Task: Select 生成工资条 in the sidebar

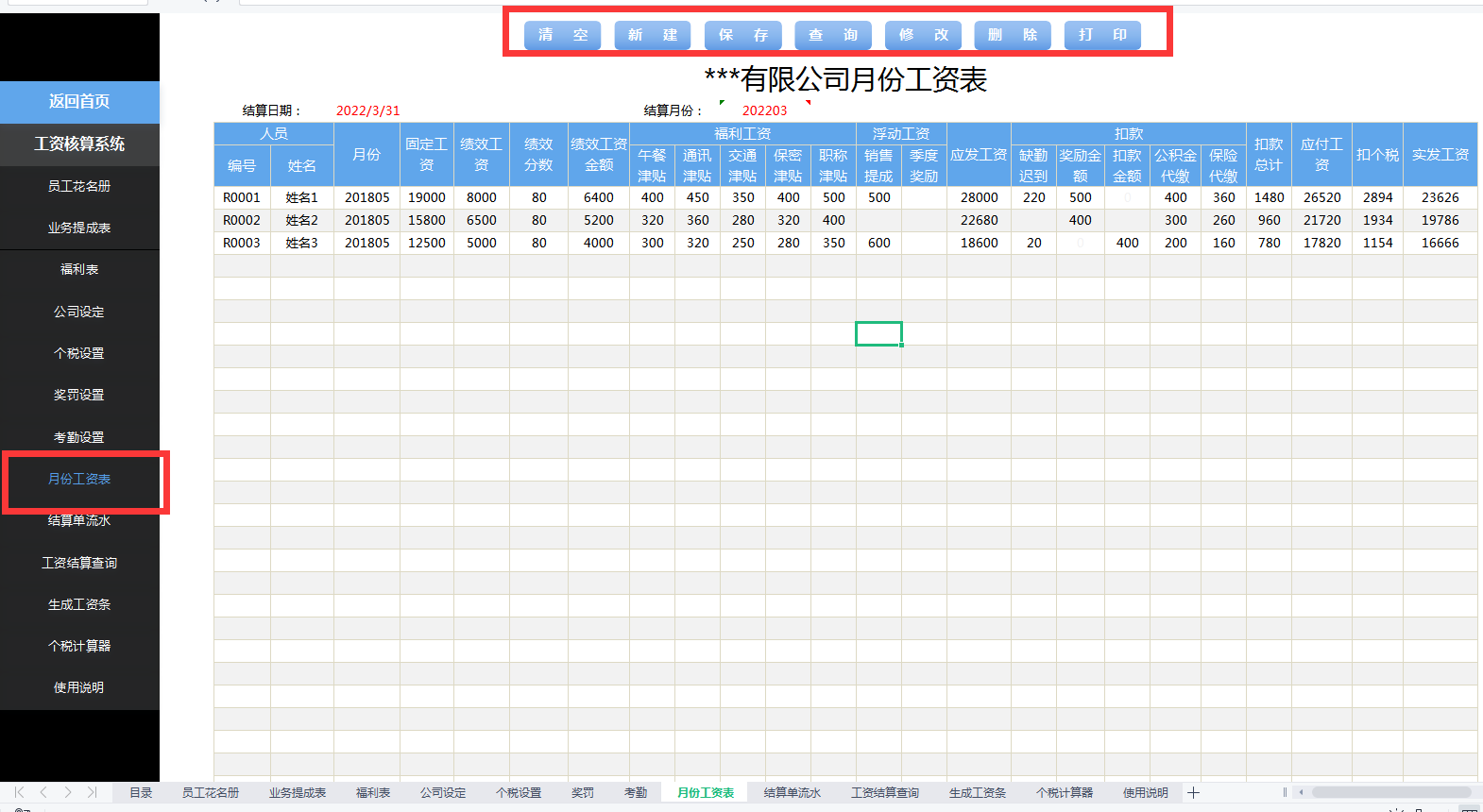Action: tap(79, 604)
